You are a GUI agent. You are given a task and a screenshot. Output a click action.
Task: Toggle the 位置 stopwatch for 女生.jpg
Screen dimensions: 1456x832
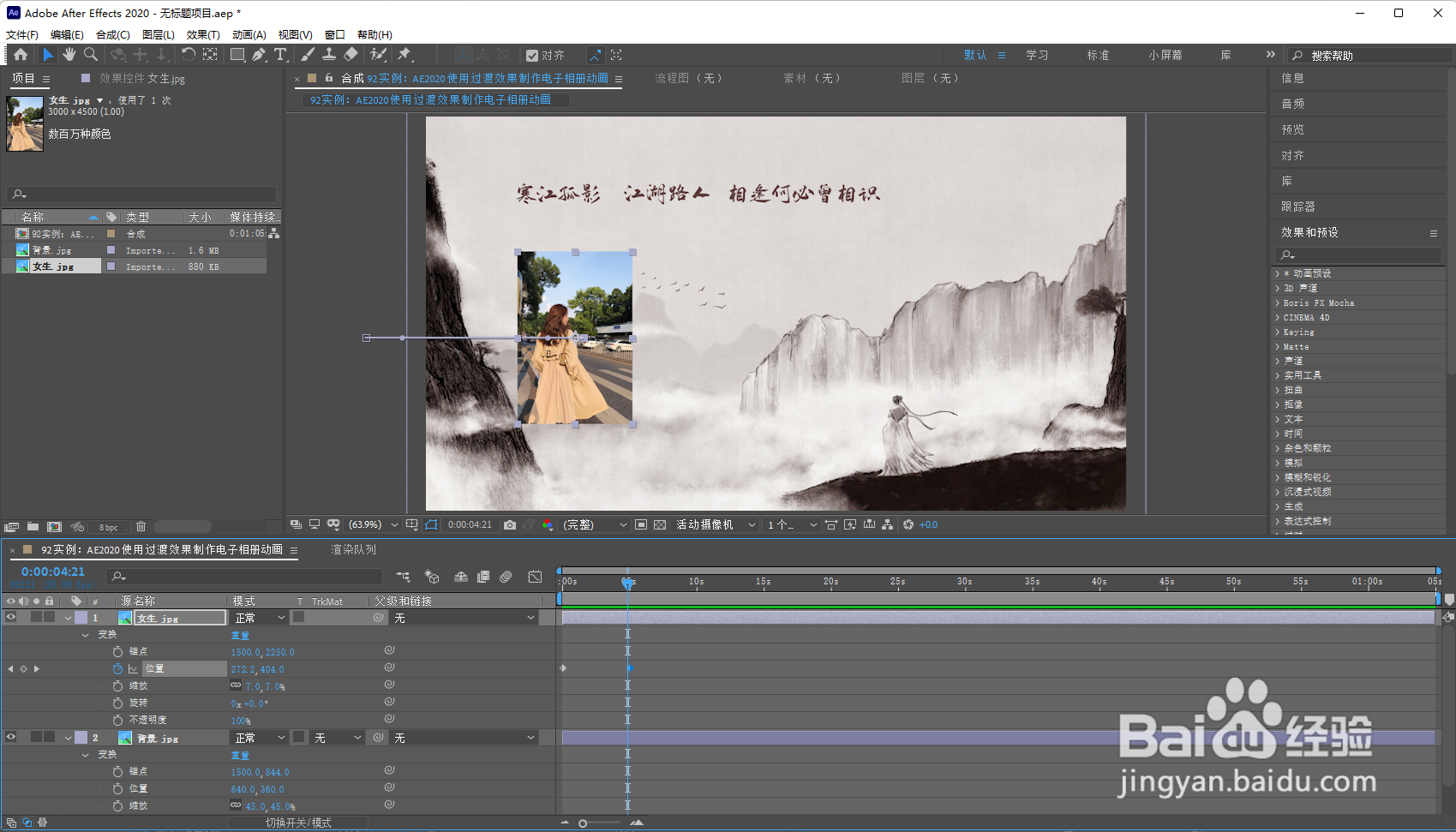point(117,668)
